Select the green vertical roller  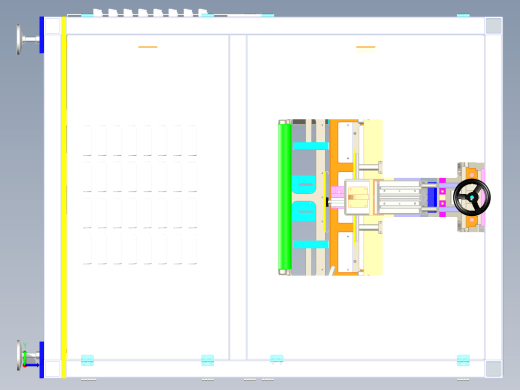tap(285, 197)
